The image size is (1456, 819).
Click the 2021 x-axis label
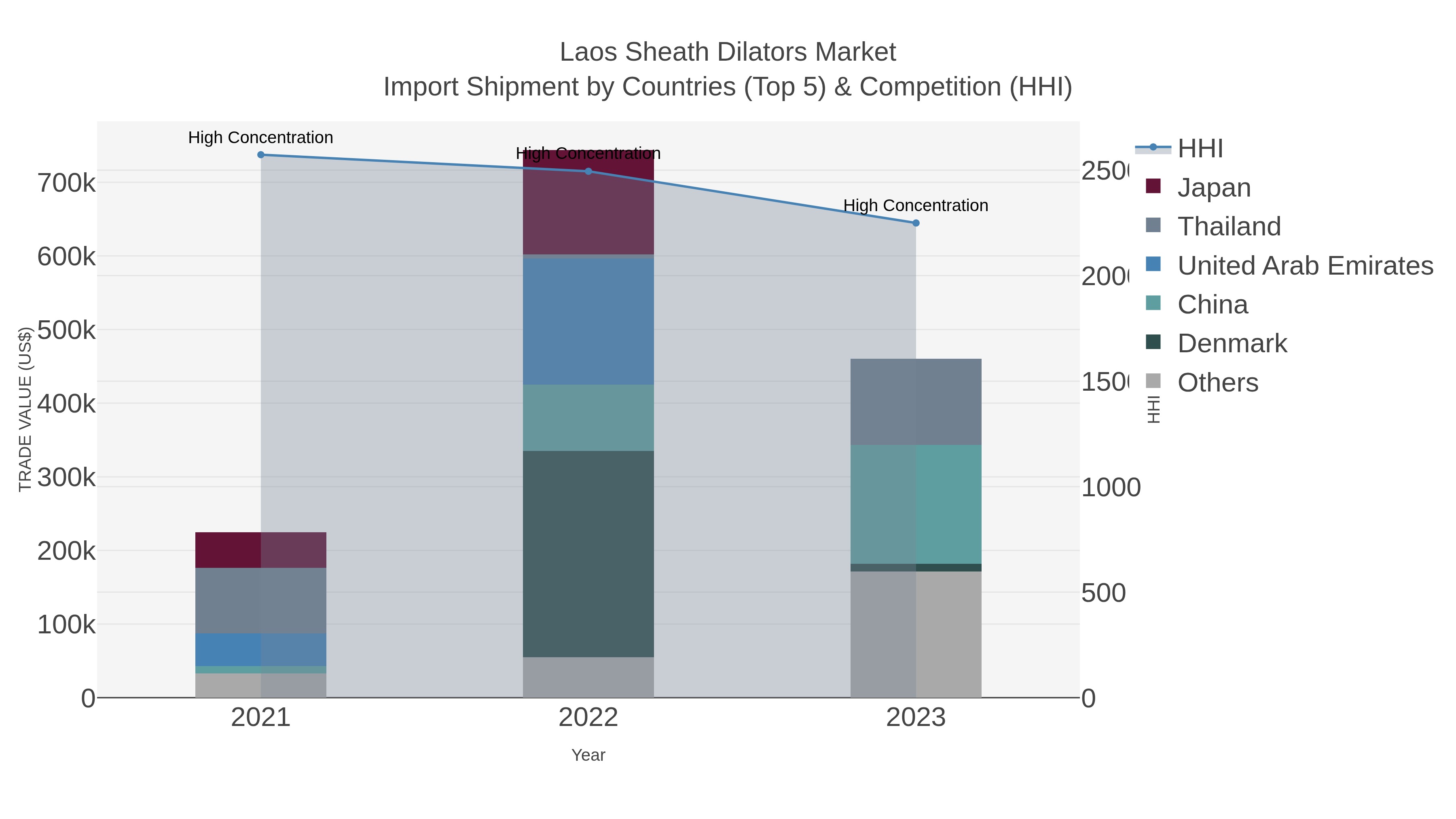260,718
